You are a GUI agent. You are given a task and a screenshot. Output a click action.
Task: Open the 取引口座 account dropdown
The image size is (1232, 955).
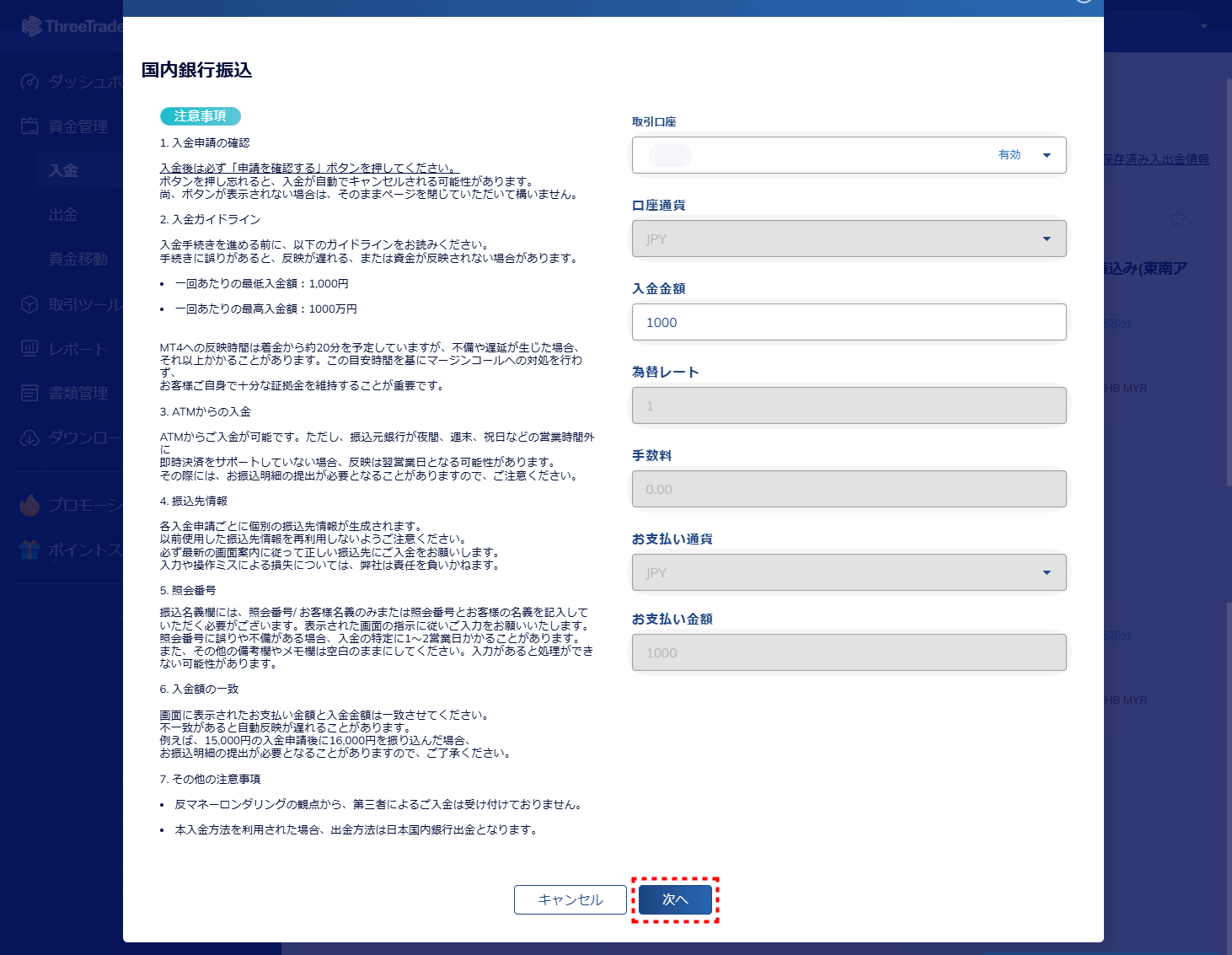[x=849, y=155]
